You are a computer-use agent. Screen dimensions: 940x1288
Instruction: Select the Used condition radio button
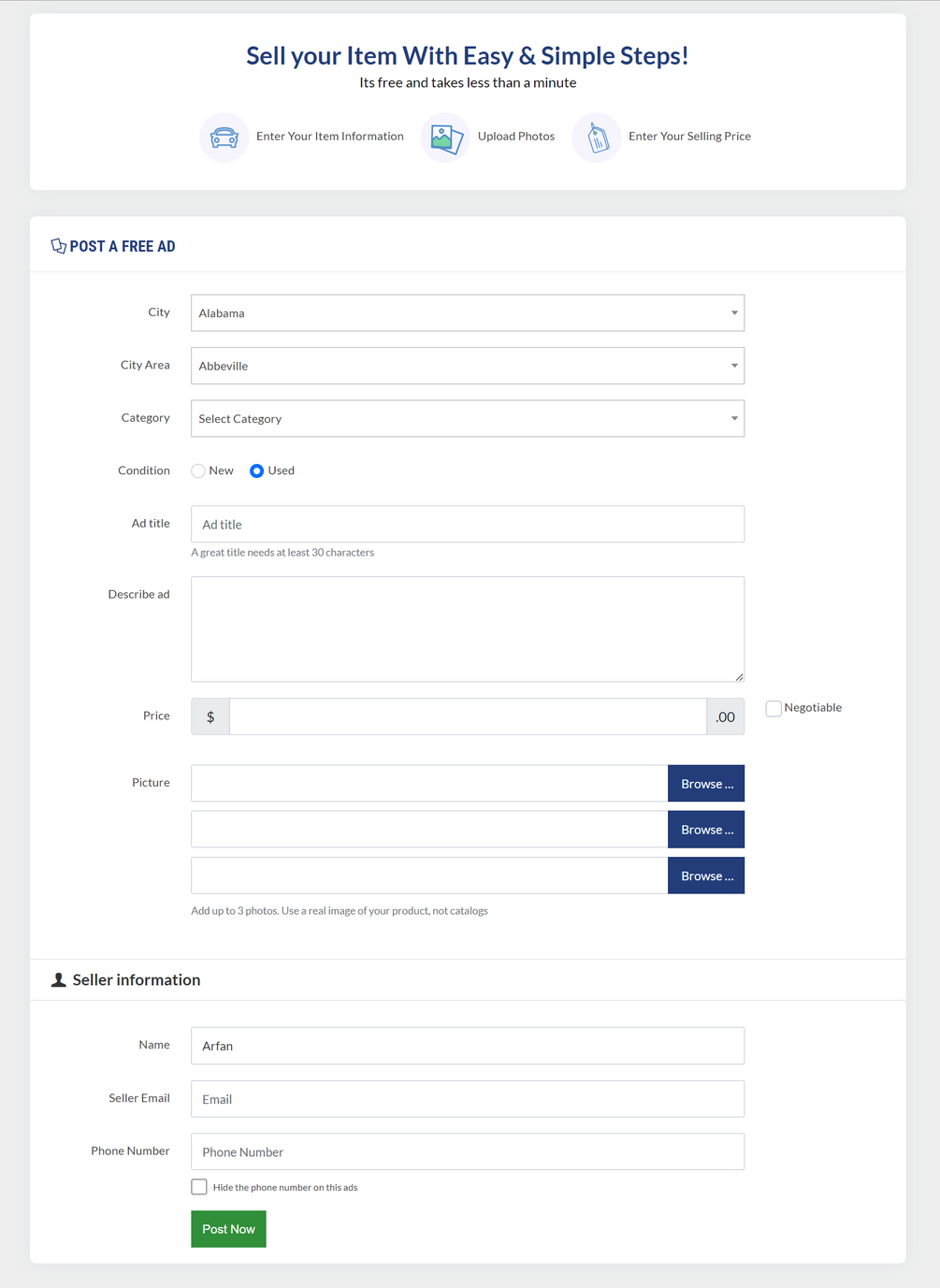(x=256, y=471)
